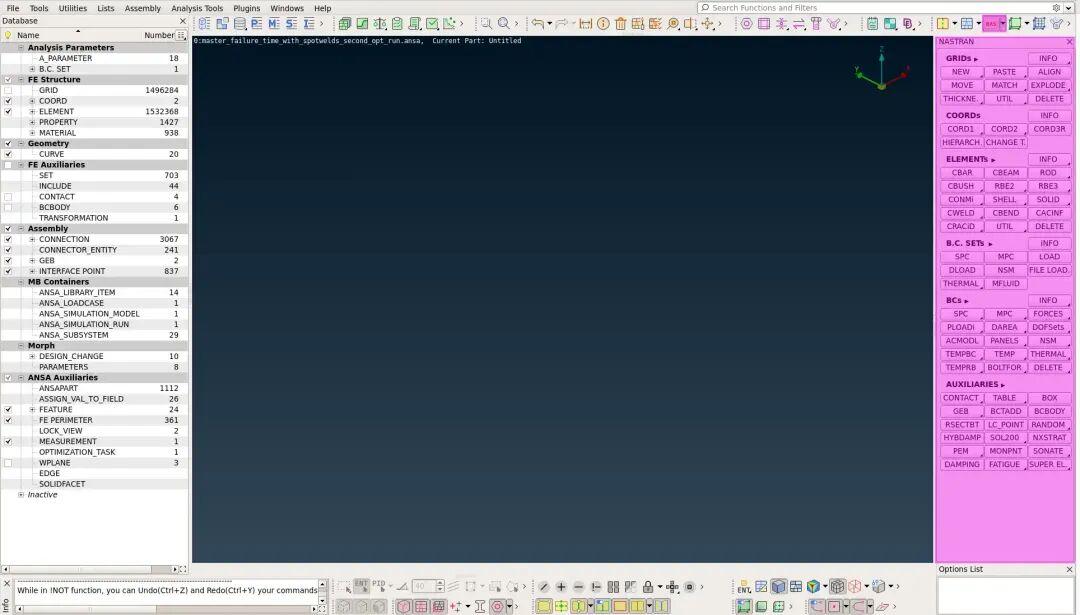Click the pink BAS deck toolbar icon

[991, 23]
